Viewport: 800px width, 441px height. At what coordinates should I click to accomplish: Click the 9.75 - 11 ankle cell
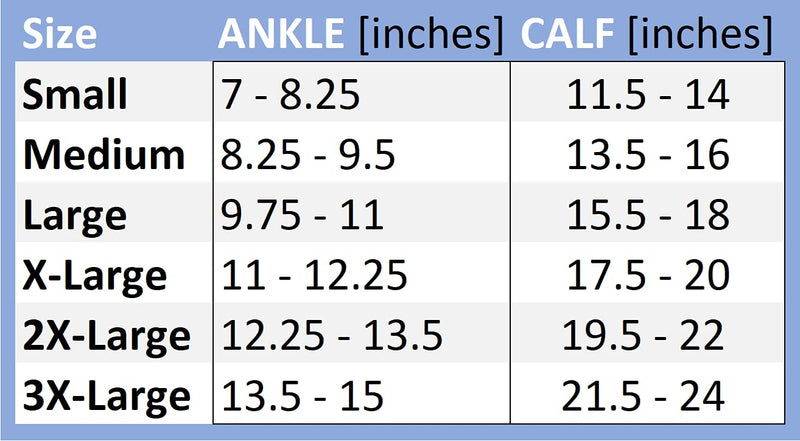pos(302,215)
